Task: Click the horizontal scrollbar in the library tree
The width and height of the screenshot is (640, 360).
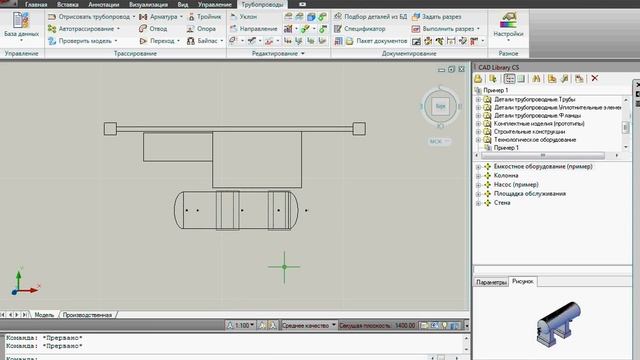Action: [542, 156]
